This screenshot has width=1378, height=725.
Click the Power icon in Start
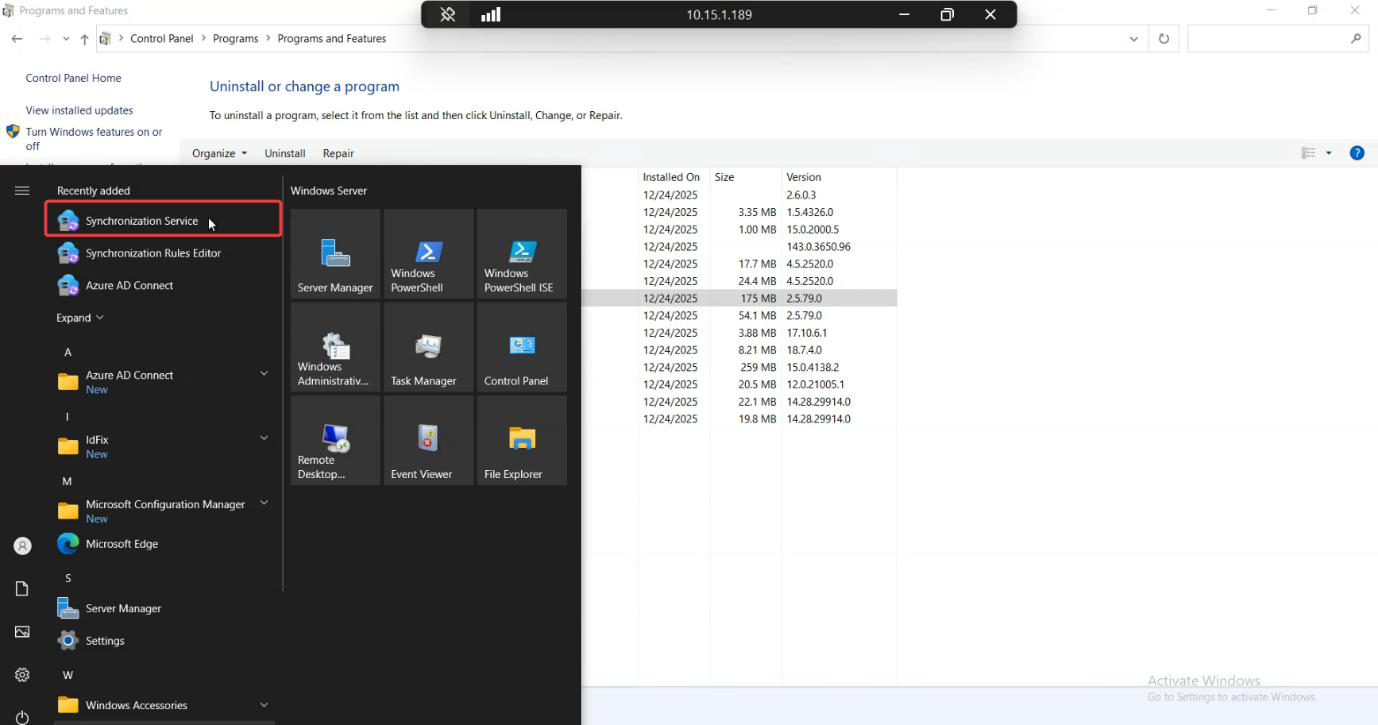pos(22,717)
